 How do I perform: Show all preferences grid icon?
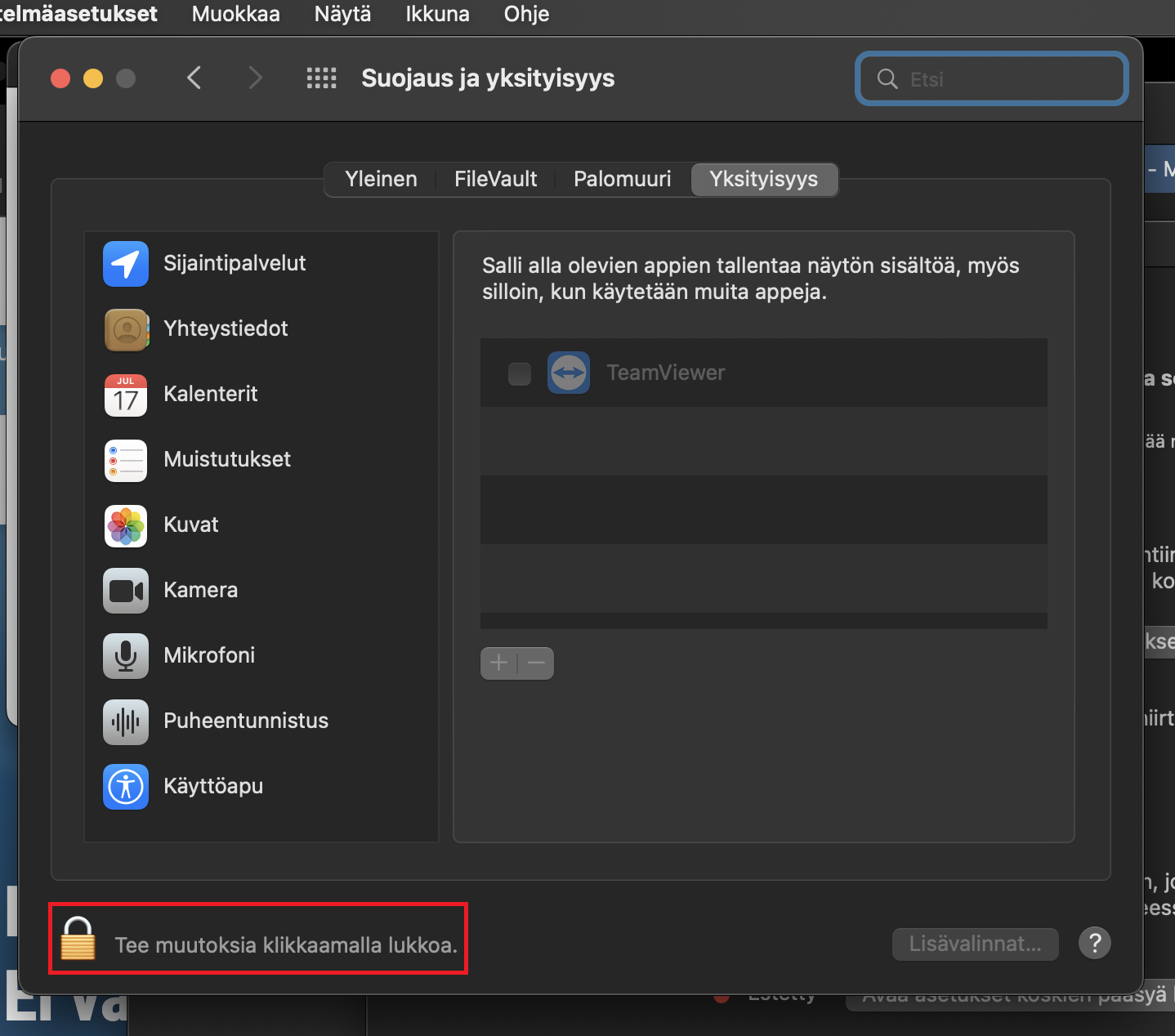point(321,78)
